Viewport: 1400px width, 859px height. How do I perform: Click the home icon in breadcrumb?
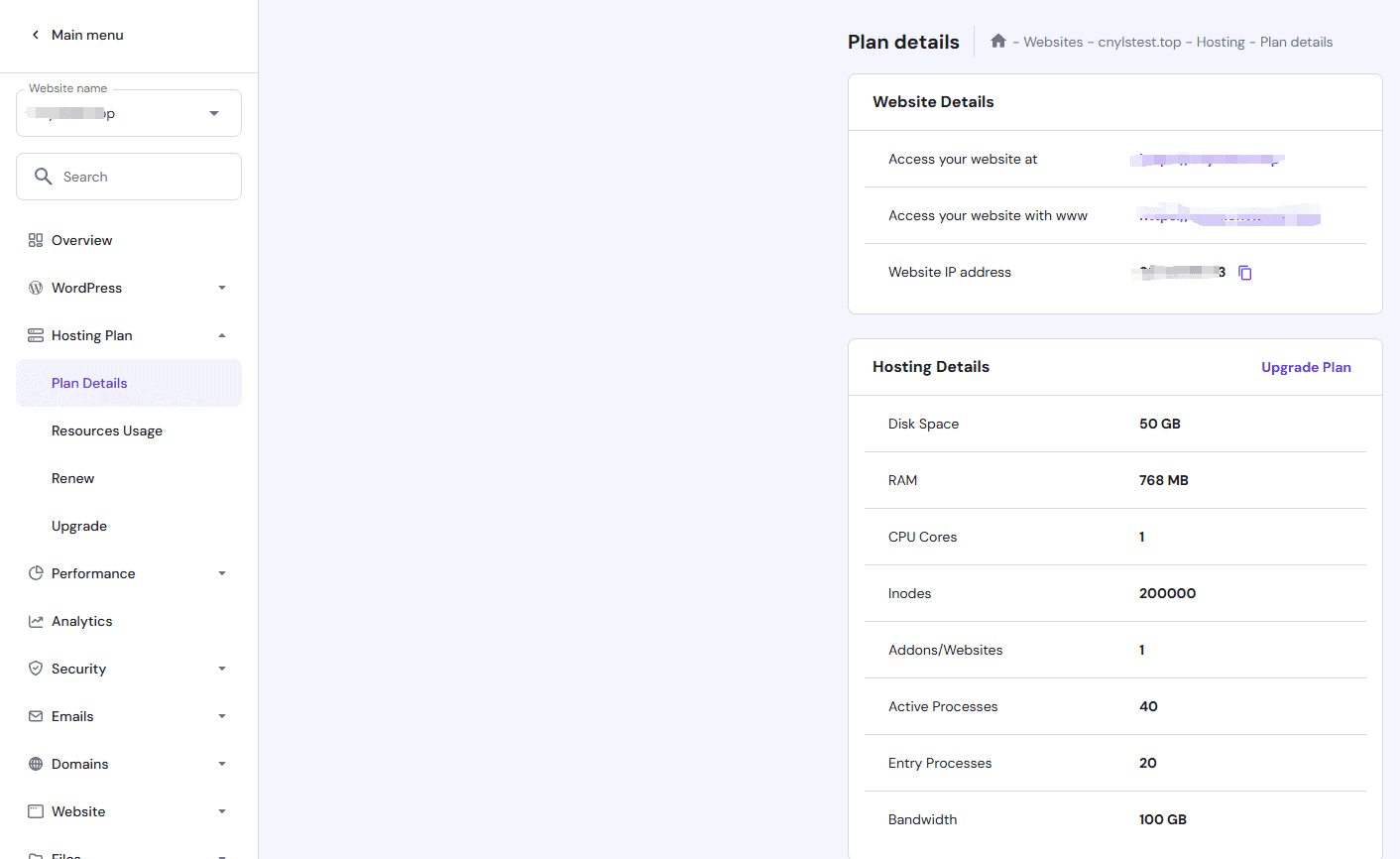997,42
